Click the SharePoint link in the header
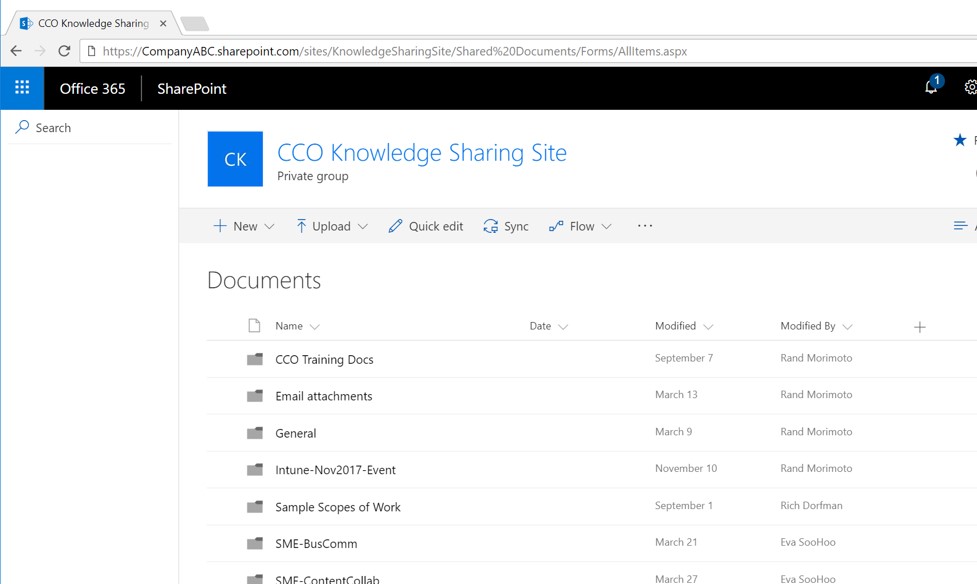Image resolution: width=977 pixels, height=584 pixels. (x=190, y=88)
